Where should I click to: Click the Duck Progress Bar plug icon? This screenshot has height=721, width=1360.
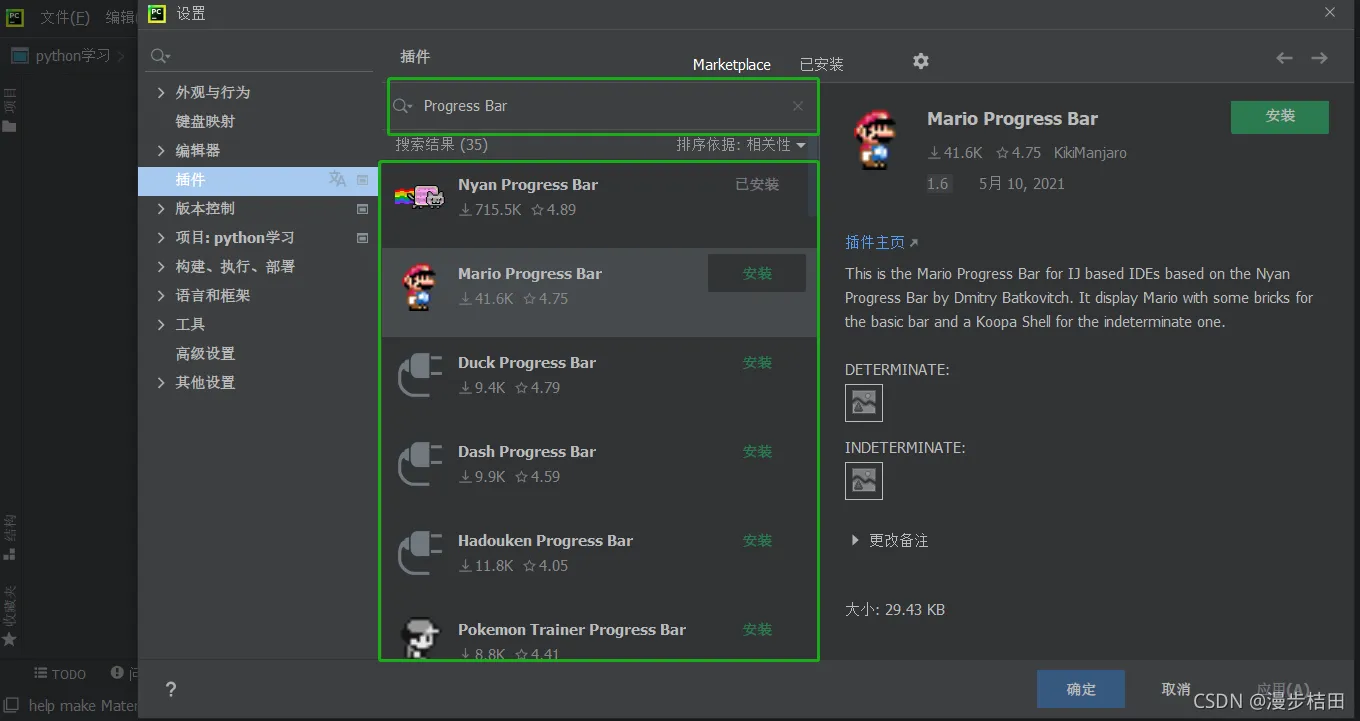pos(420,375)
